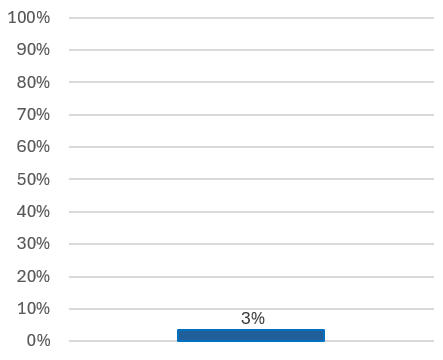The width and height of the screenshot is (443, 360).
Task: Select the 20% axis label
Action: [x=33, y=277]
